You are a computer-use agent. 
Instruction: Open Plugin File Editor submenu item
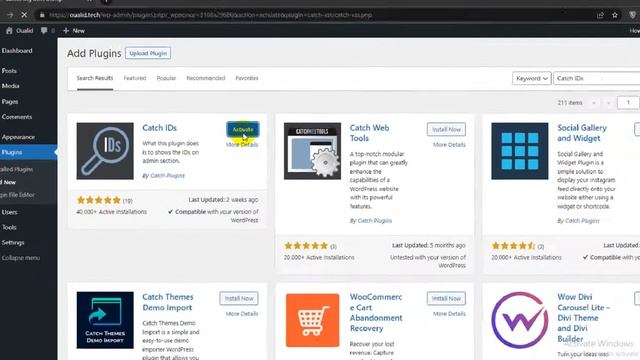pos(18,195)
